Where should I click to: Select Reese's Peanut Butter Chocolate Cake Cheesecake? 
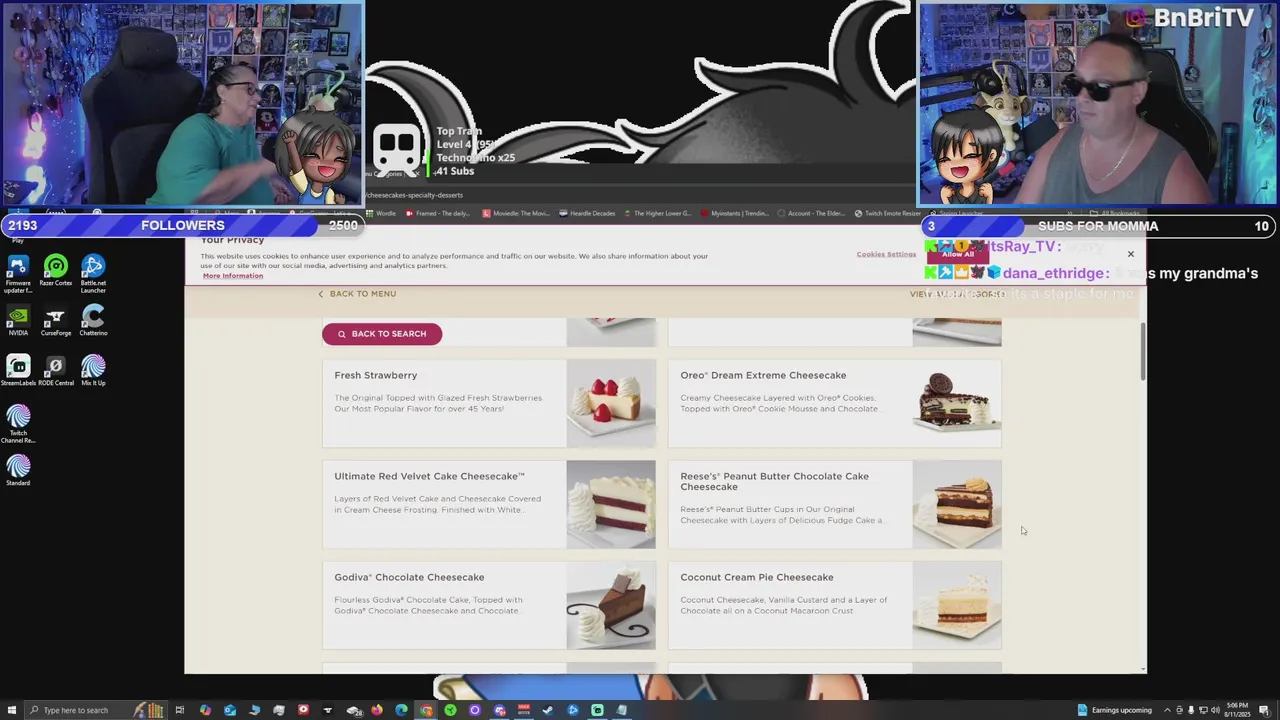[x=774, y=481]
